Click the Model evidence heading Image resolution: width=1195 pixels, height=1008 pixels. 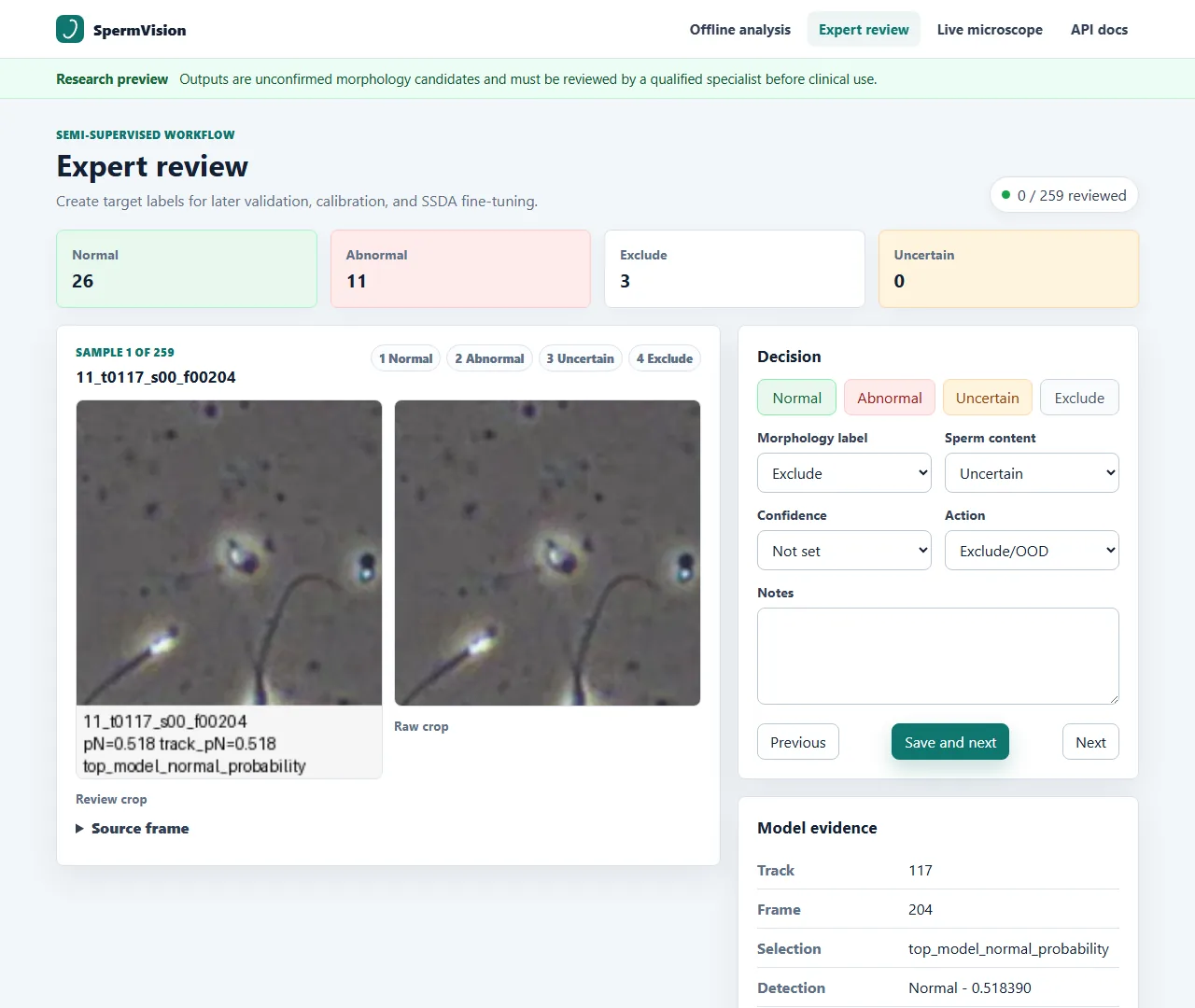tap(817, 828)
